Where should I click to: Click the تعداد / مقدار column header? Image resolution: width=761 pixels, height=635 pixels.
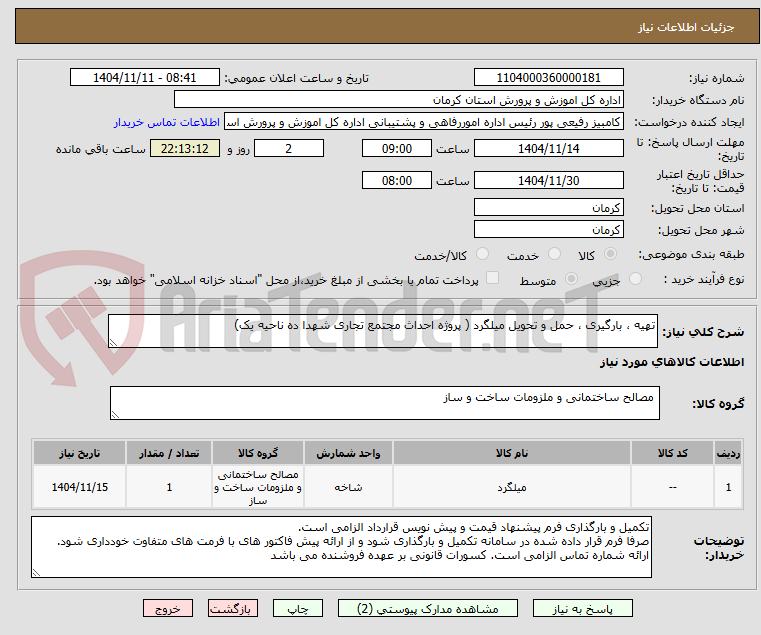(x=169, y=453)
